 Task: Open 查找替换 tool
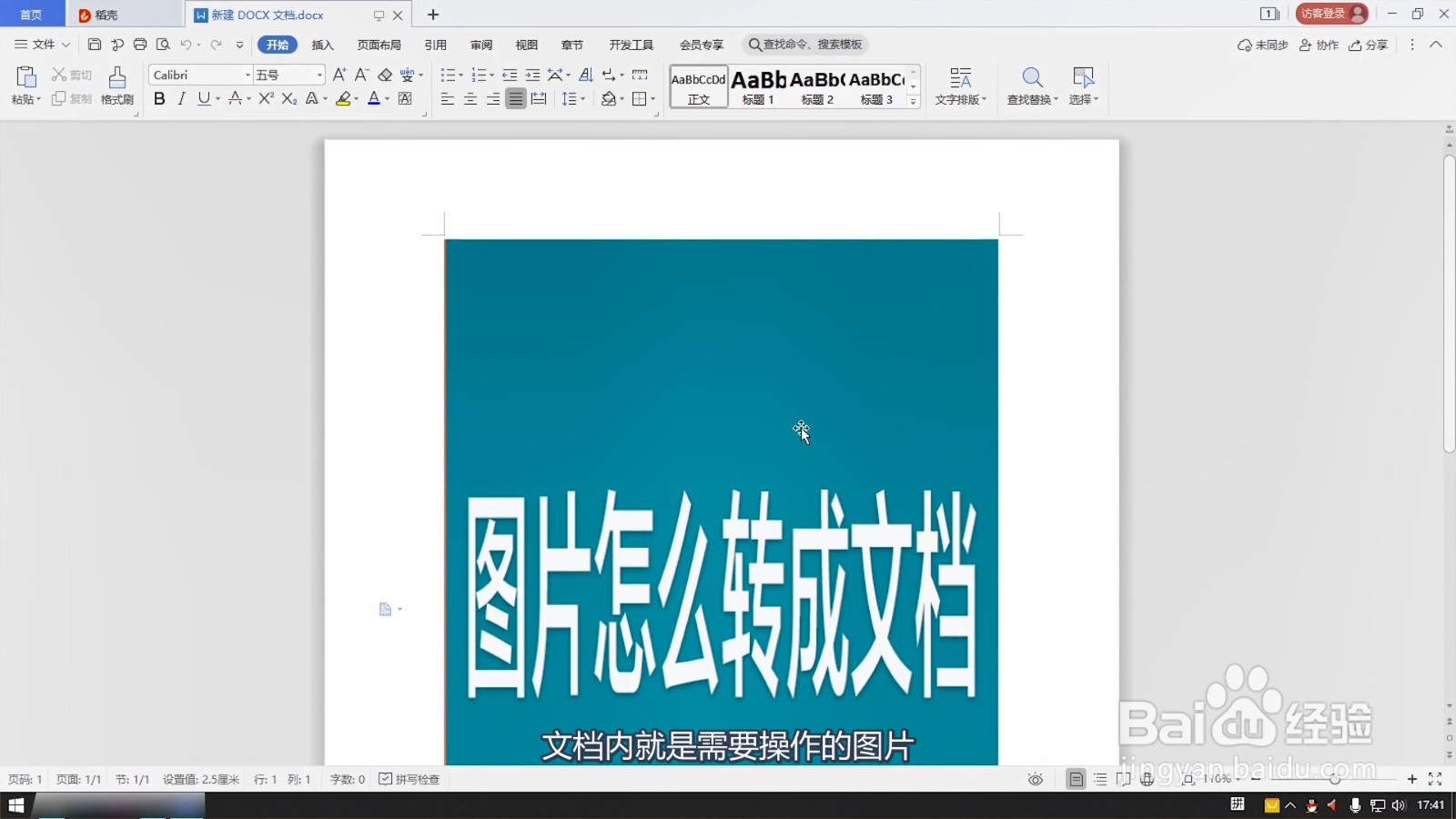point(1032,86)
